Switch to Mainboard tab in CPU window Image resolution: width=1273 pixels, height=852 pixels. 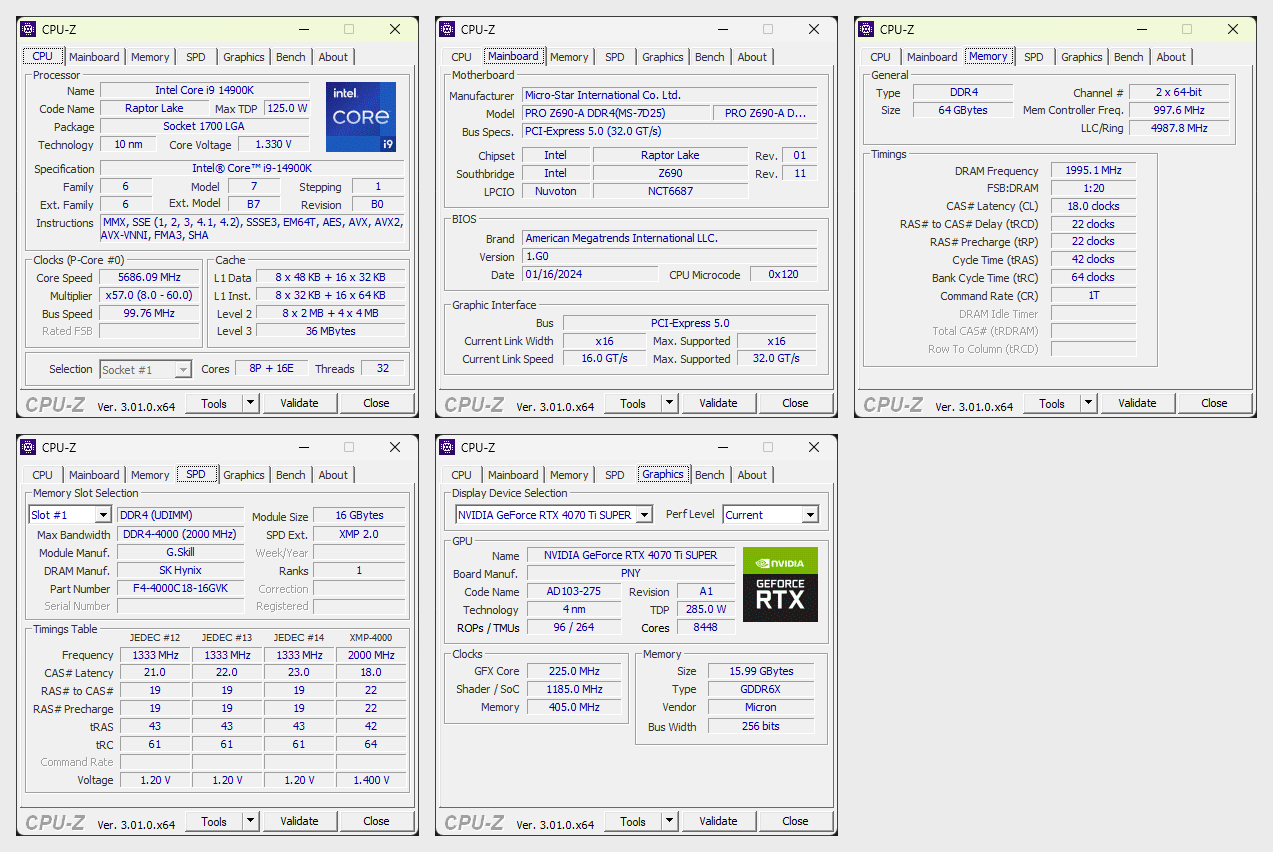[x=94, y=57]
